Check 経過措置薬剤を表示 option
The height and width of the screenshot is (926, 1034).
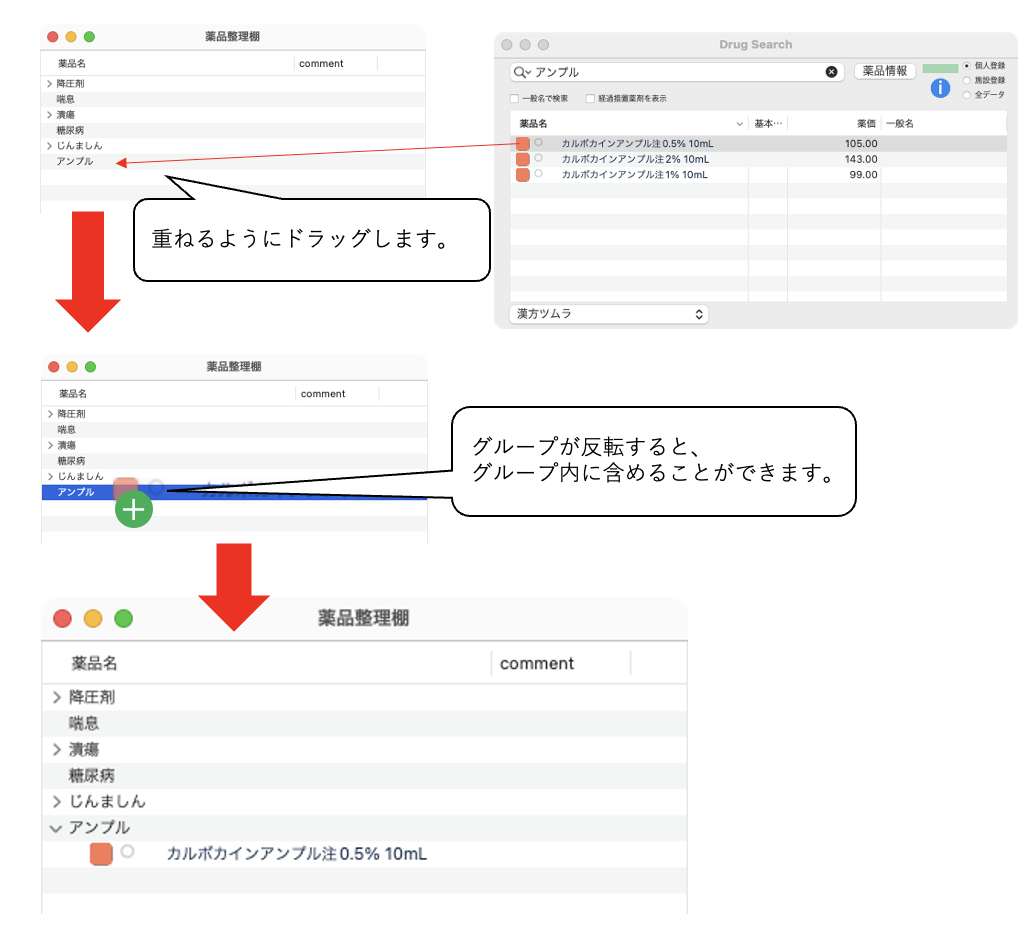(x=590, y=98)
